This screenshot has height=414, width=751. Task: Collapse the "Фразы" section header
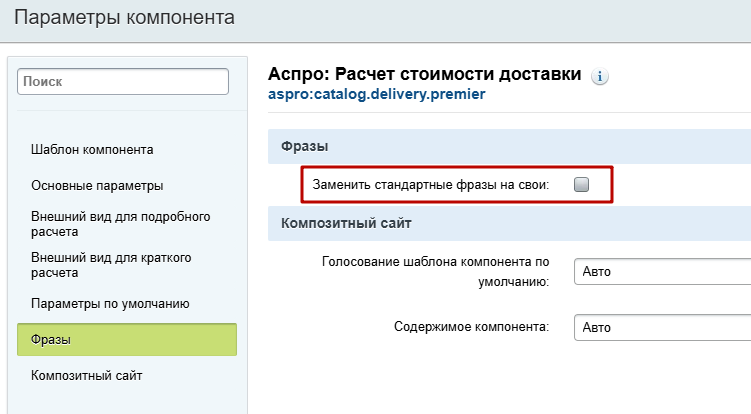coord(510,146)
